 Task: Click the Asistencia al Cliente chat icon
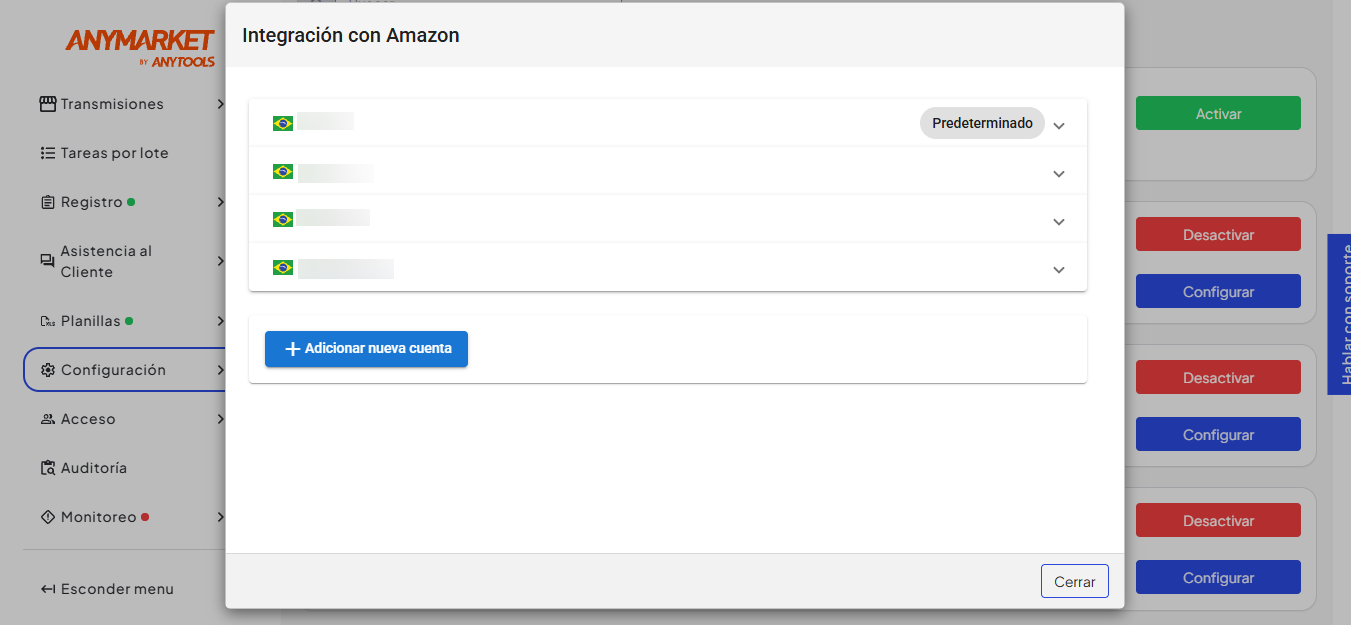47,261
